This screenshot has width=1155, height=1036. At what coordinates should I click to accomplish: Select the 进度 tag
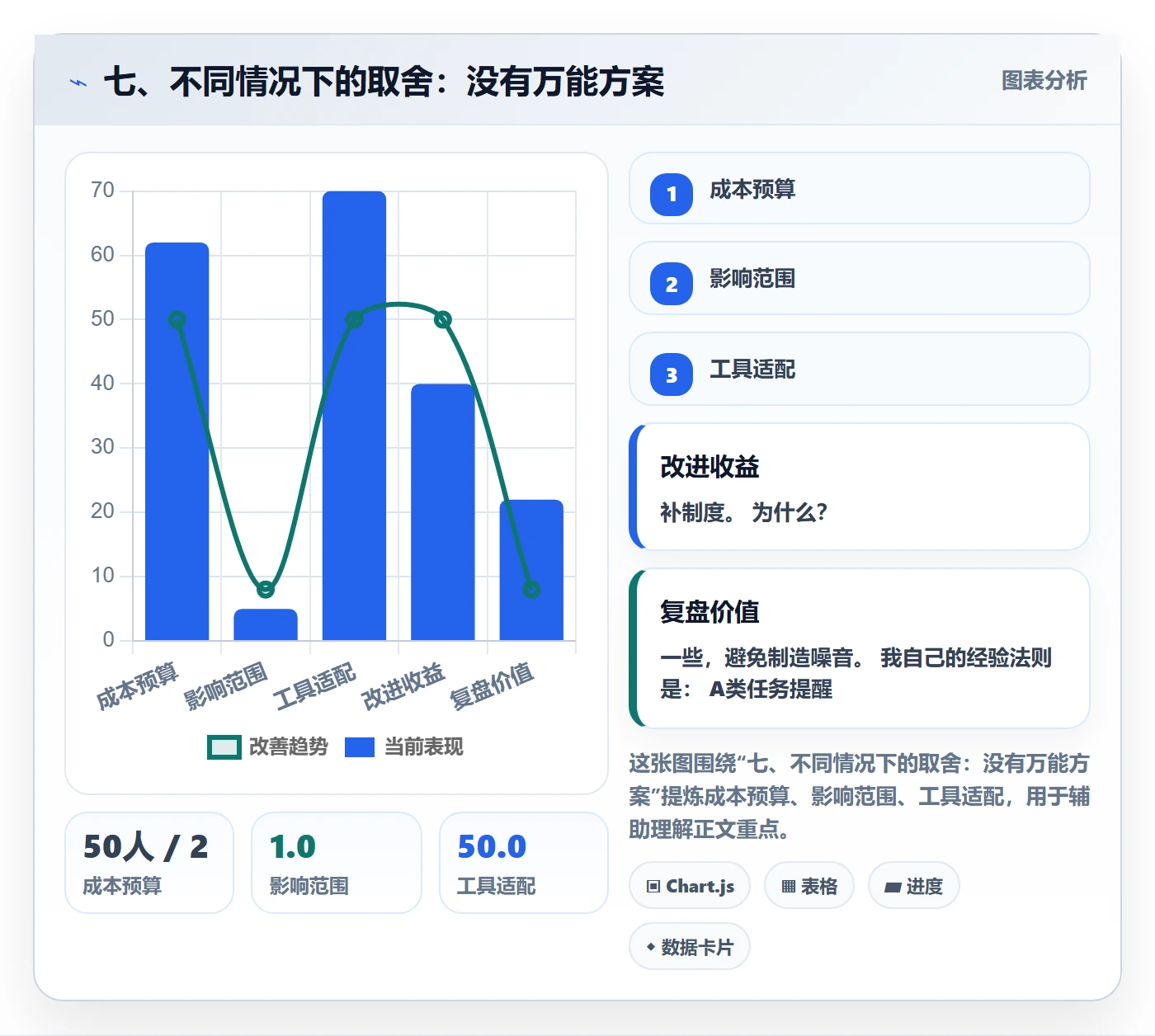[x=914, y=886]
